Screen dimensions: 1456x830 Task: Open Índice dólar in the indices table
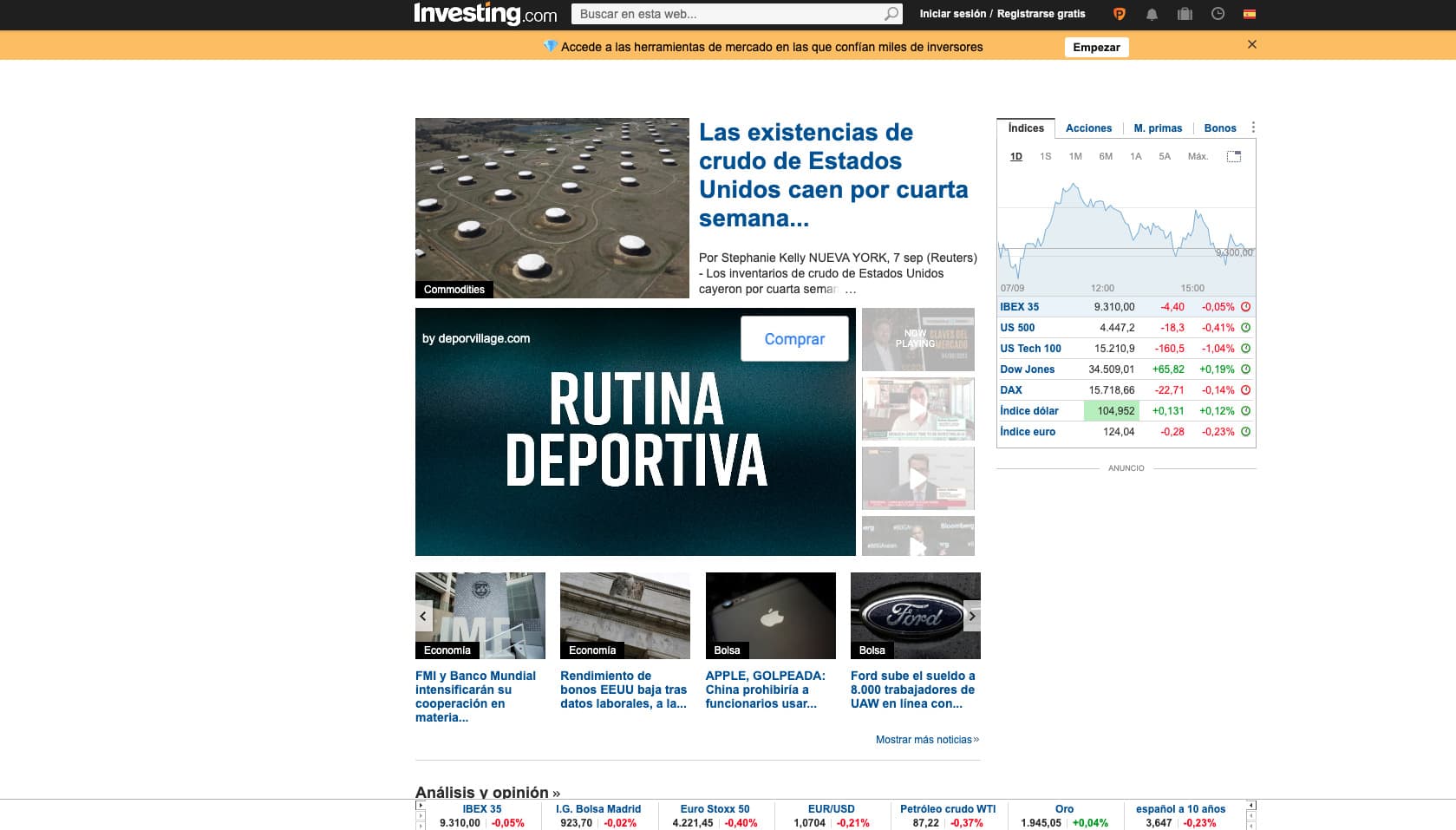pyautogui.click(x=1029, y=411)
